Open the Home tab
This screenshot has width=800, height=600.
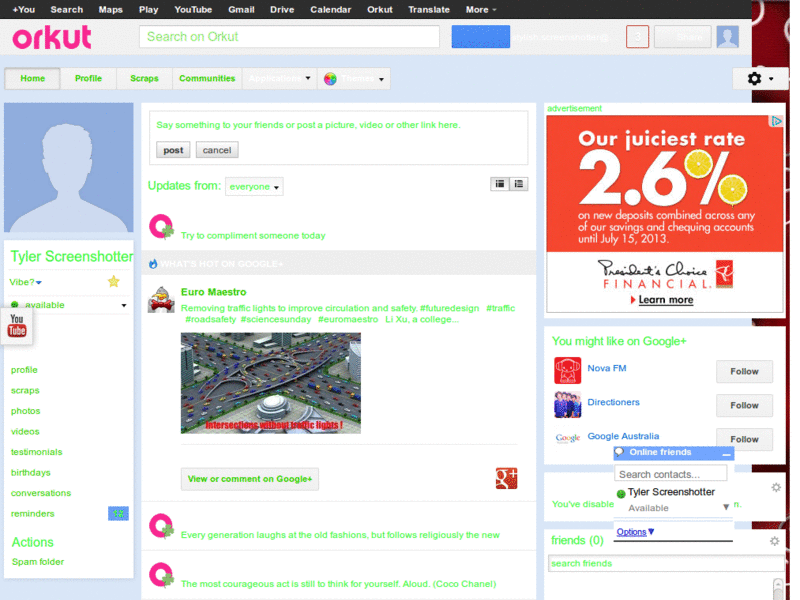[33, 79]
